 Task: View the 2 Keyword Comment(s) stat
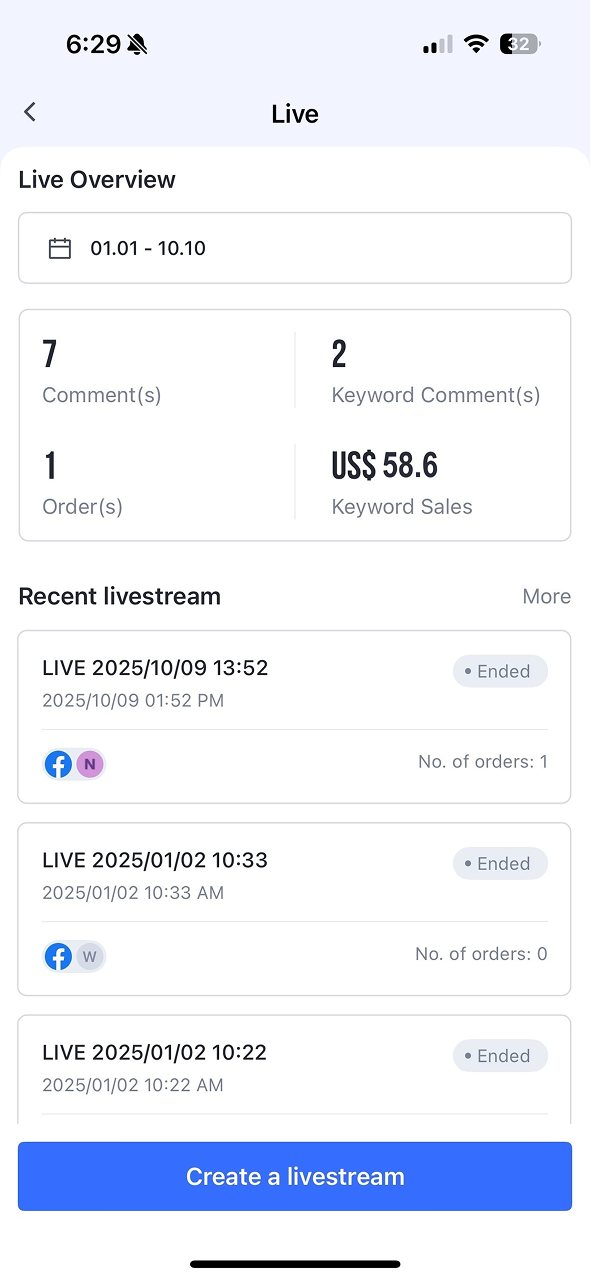coord(436,371)
